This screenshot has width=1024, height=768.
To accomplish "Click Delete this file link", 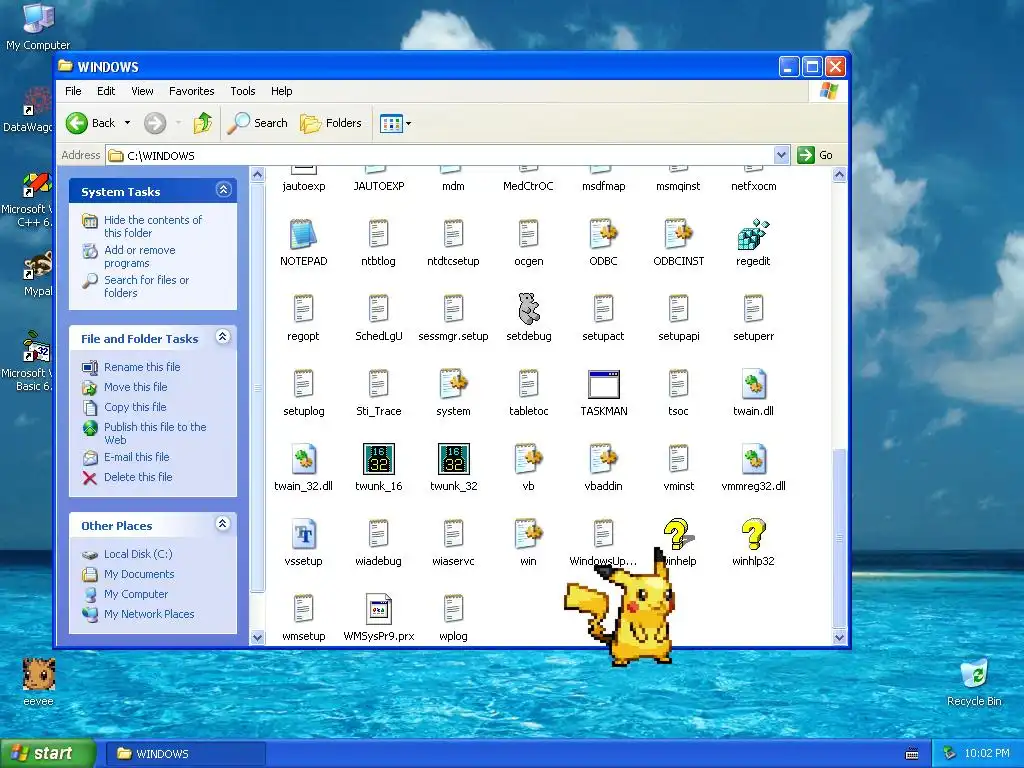I will pos(138,477).
